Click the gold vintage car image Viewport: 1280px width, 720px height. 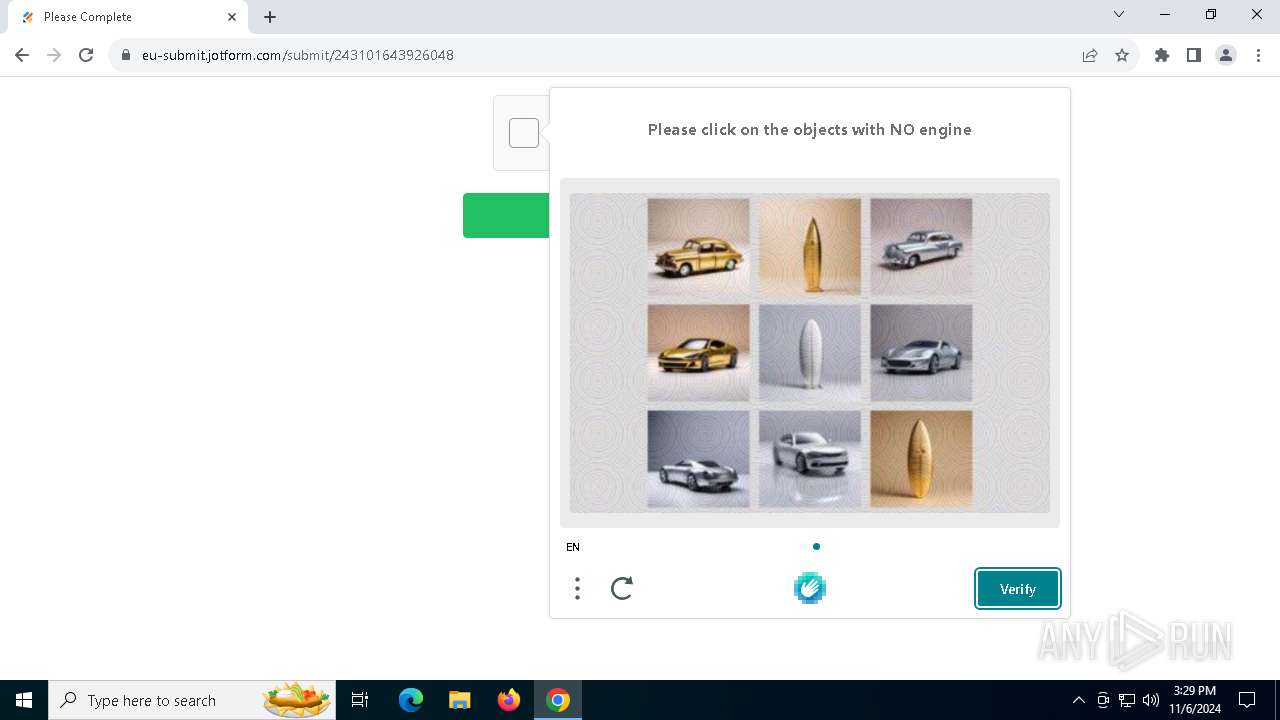pyautogui.click(x=698, y=247)
